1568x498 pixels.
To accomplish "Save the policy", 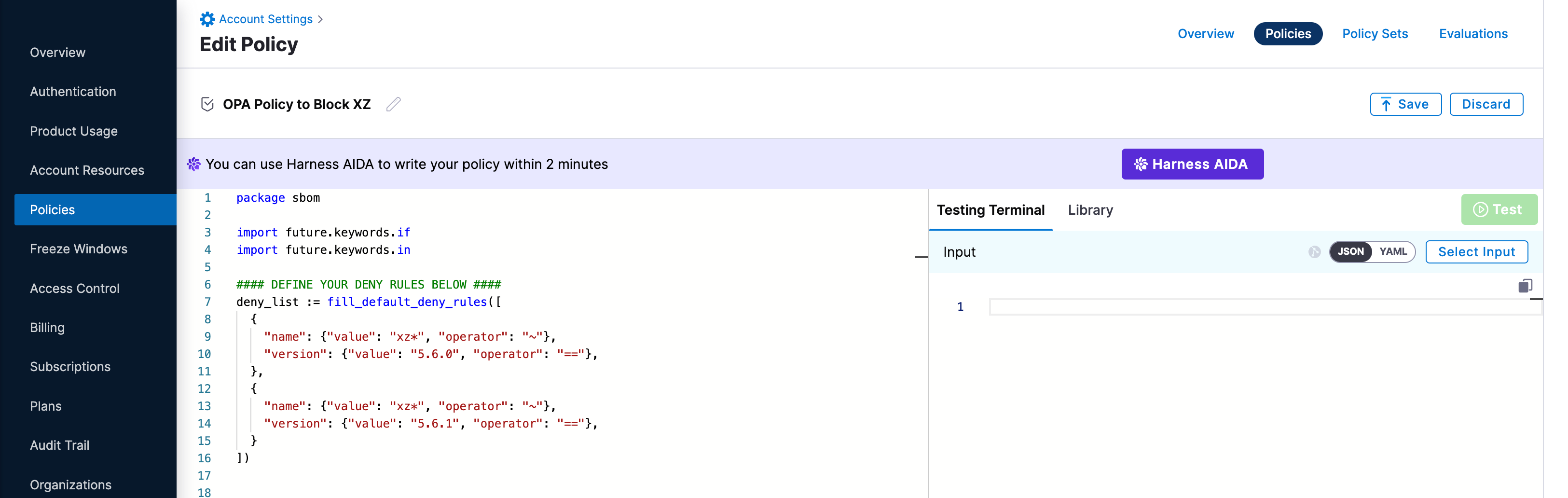I will (1405, 104).
